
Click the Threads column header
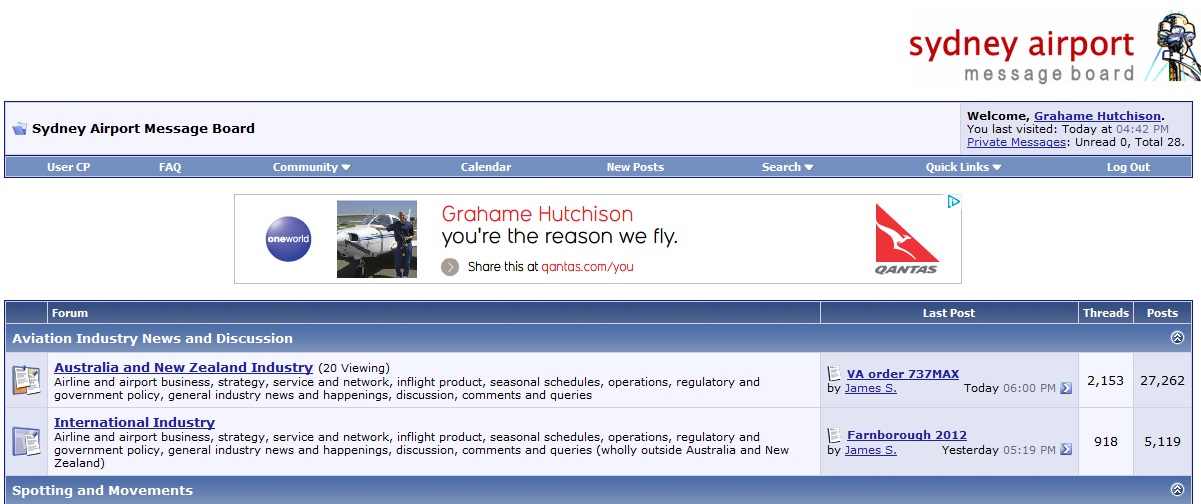tap(1106, 313)
